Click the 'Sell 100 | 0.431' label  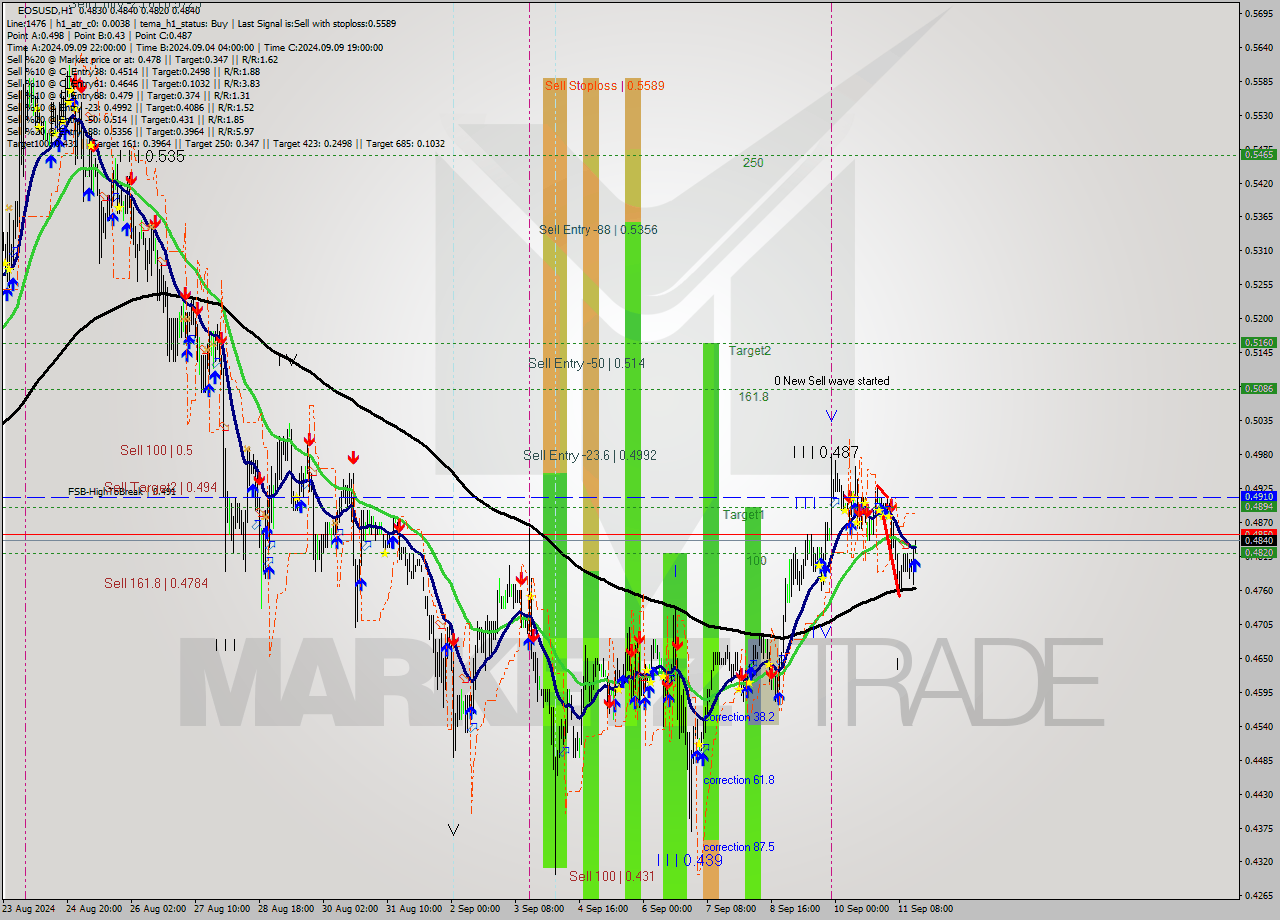coord(612,877)
